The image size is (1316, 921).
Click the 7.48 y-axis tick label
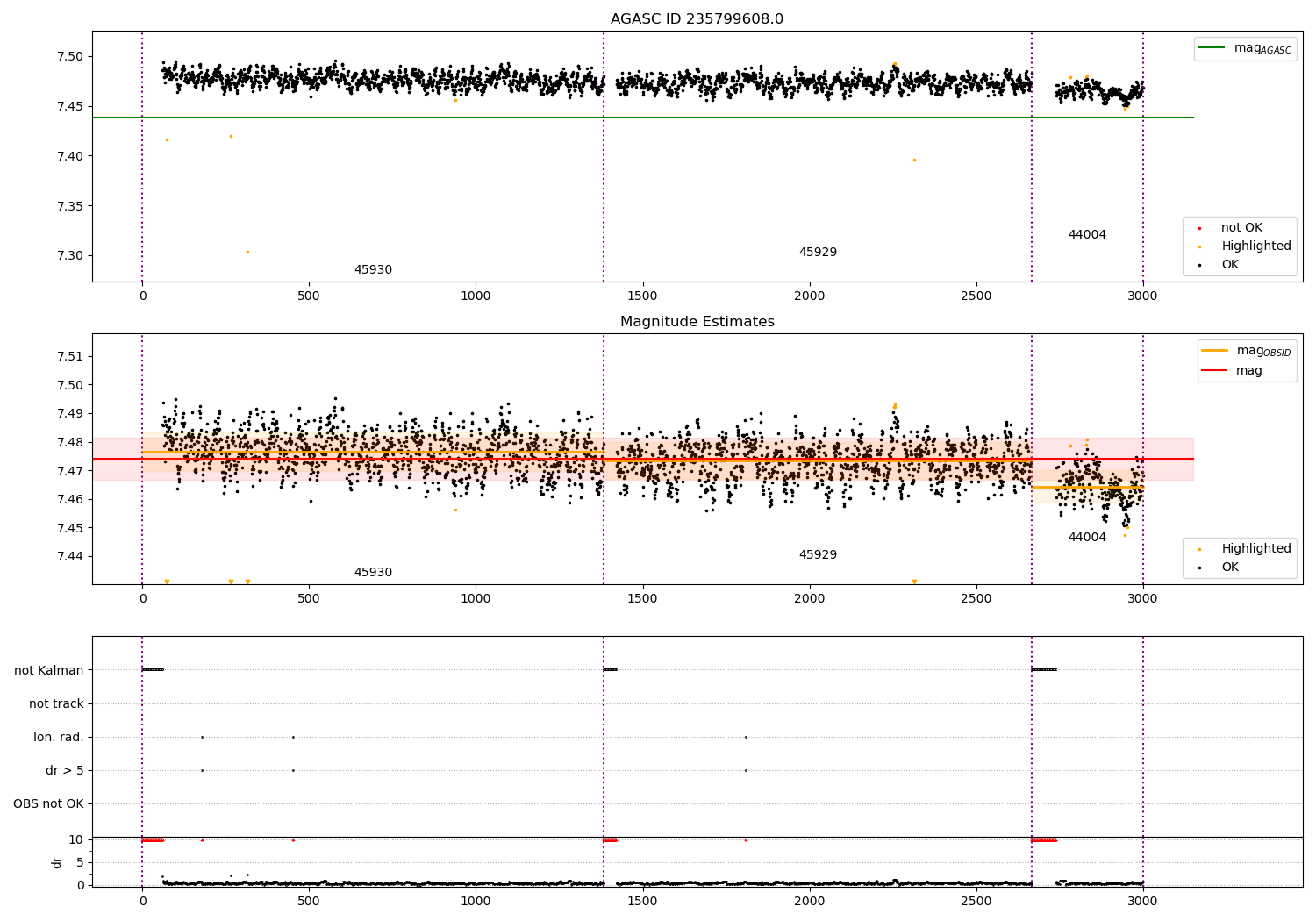click(x=69, y=442)
